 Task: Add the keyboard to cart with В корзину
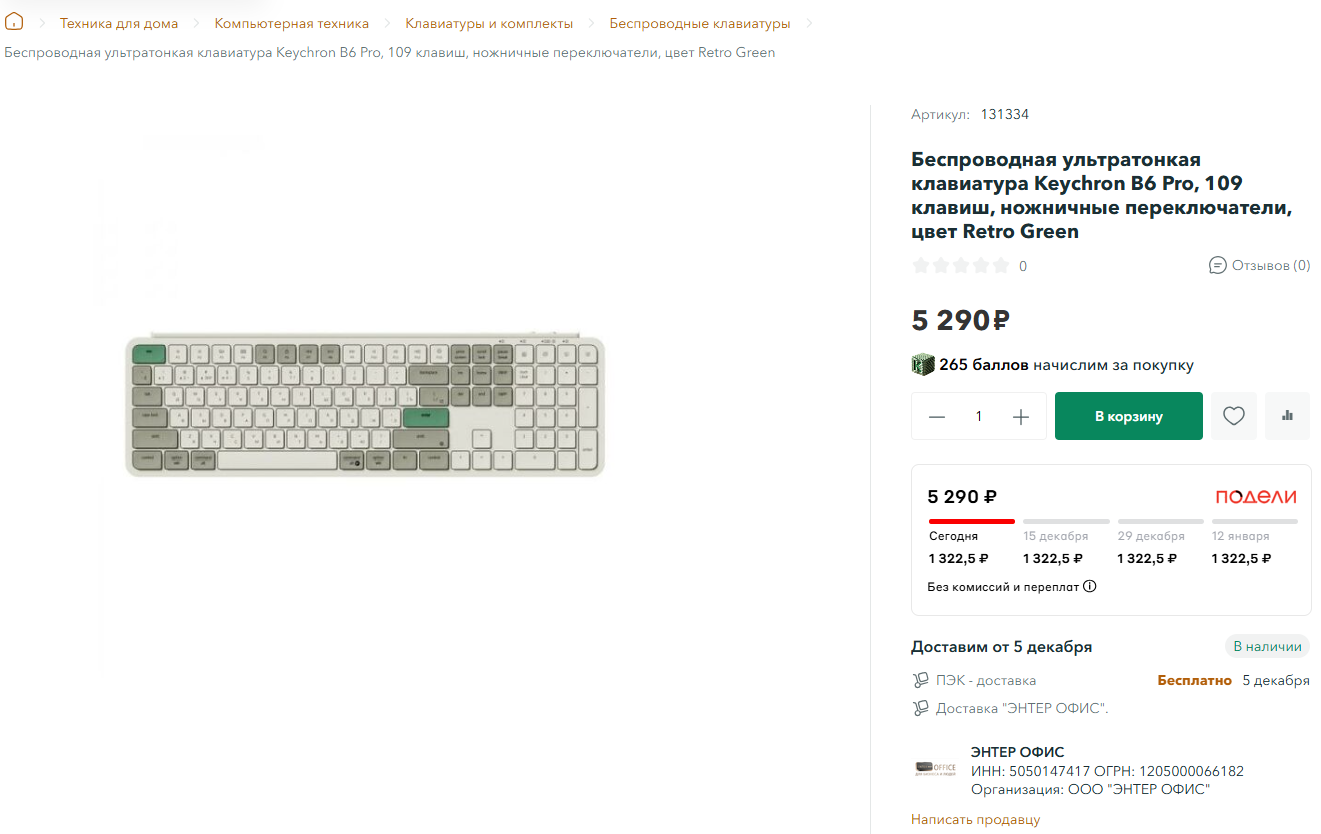tap(1129, 416)
